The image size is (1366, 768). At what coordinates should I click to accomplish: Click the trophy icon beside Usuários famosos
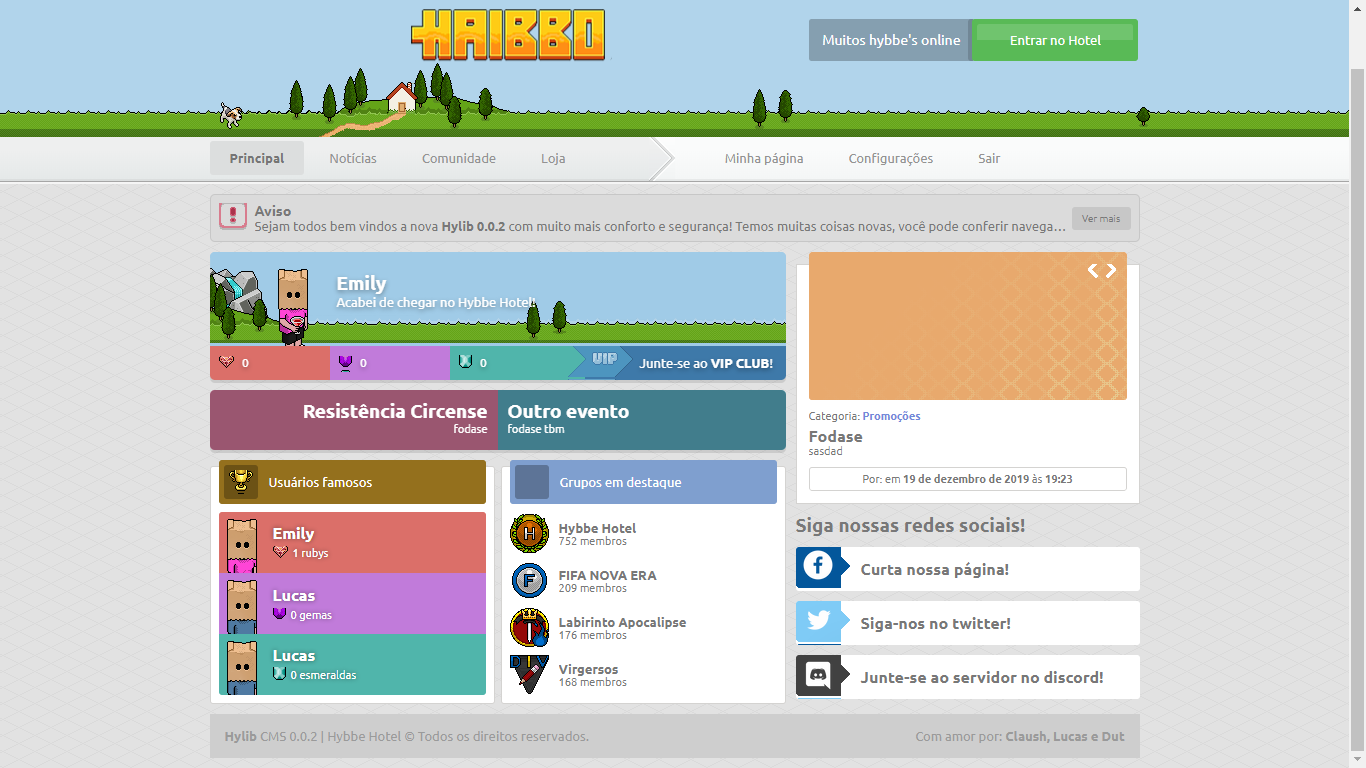pos(240,482)
